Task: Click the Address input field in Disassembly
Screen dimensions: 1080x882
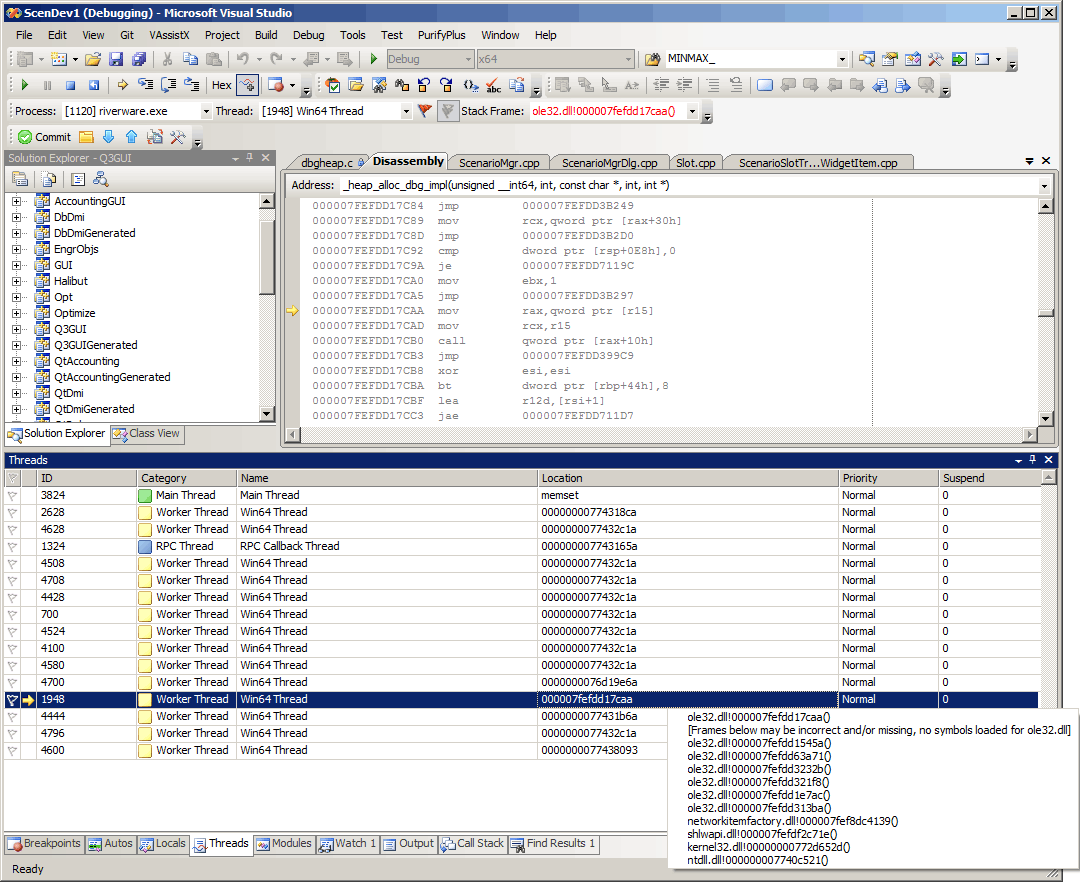Action: (689, 186)
